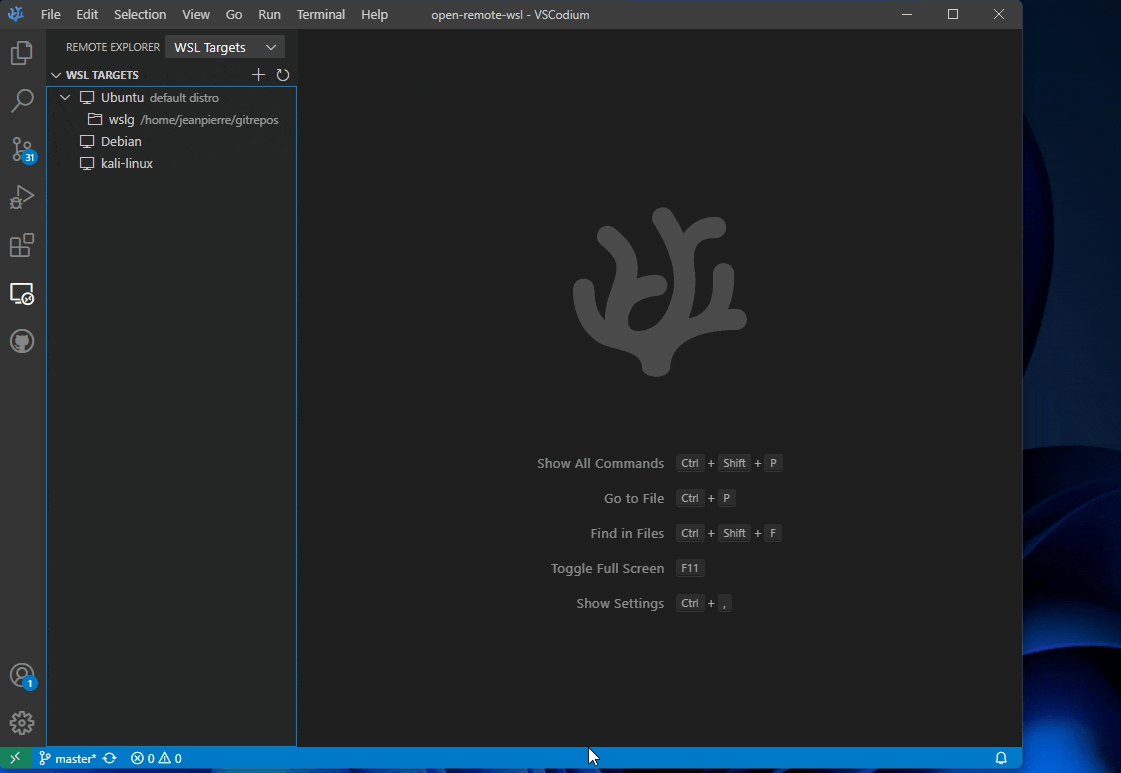This screenshot has height=773, width=1121.
Task: Collapse the Ubuntu distro entry
Action: pos(65,97)
